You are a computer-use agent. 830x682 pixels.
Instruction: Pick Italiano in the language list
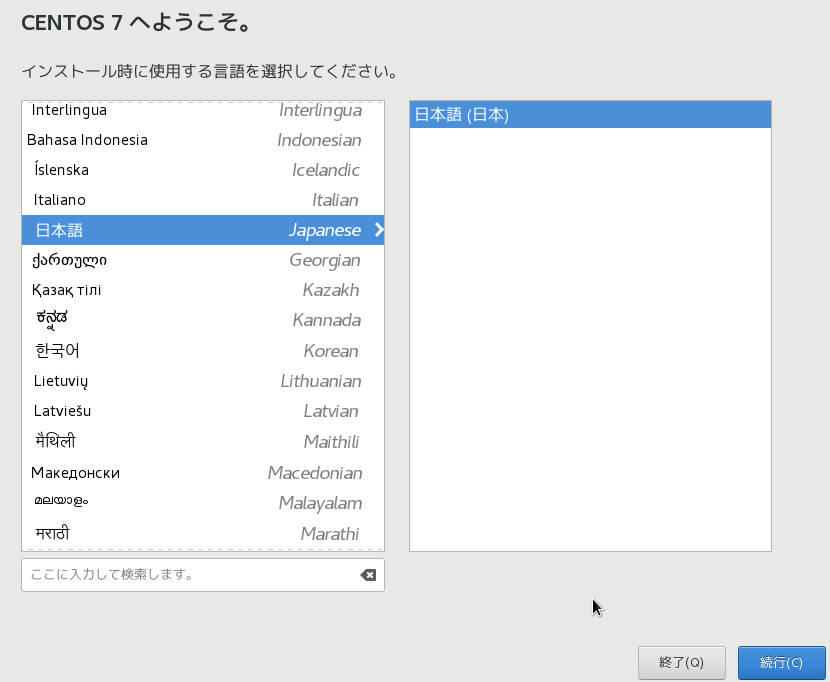click(x=203, y=200)
